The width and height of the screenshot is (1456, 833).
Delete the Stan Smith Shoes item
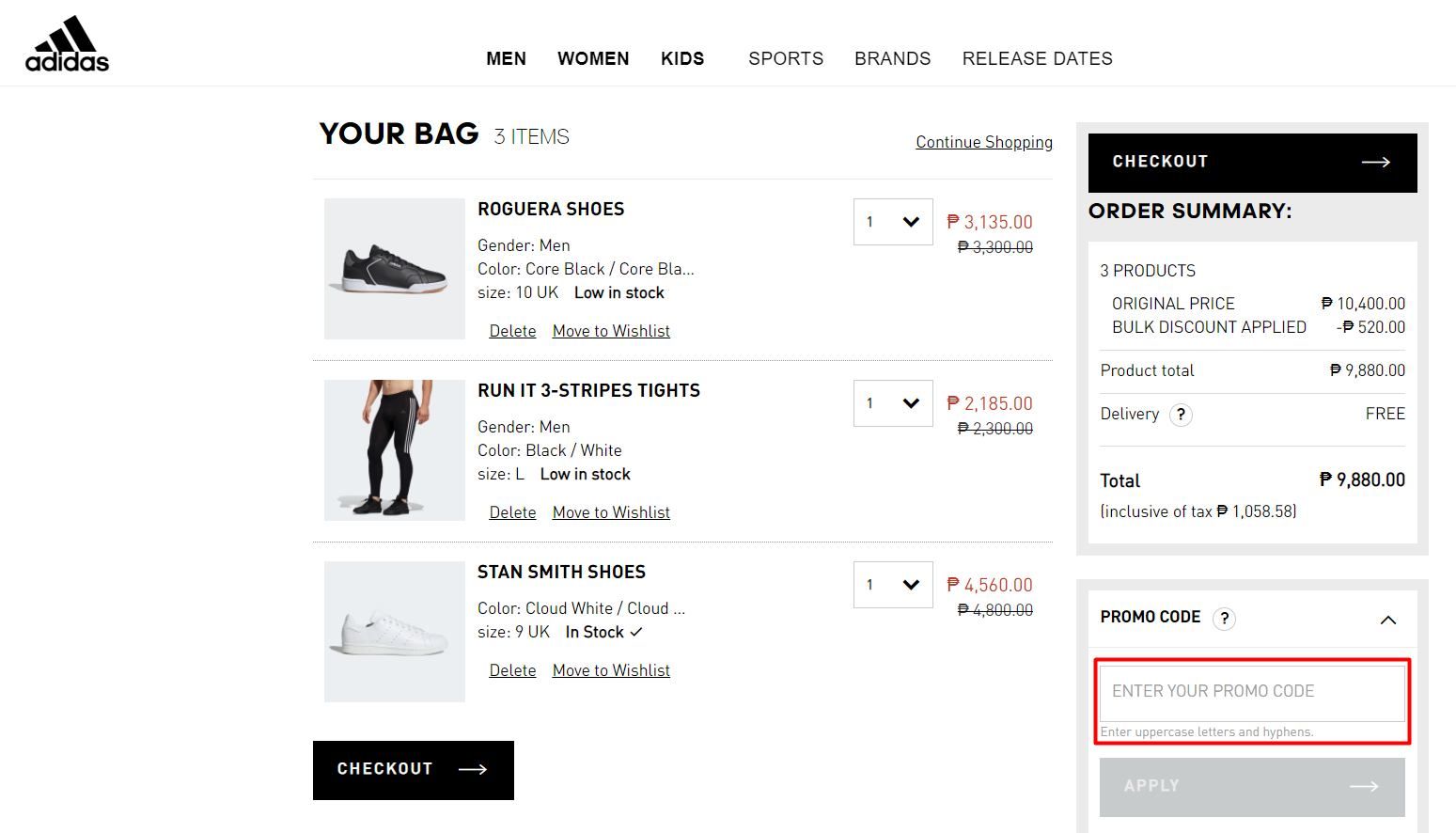(512, 669)
